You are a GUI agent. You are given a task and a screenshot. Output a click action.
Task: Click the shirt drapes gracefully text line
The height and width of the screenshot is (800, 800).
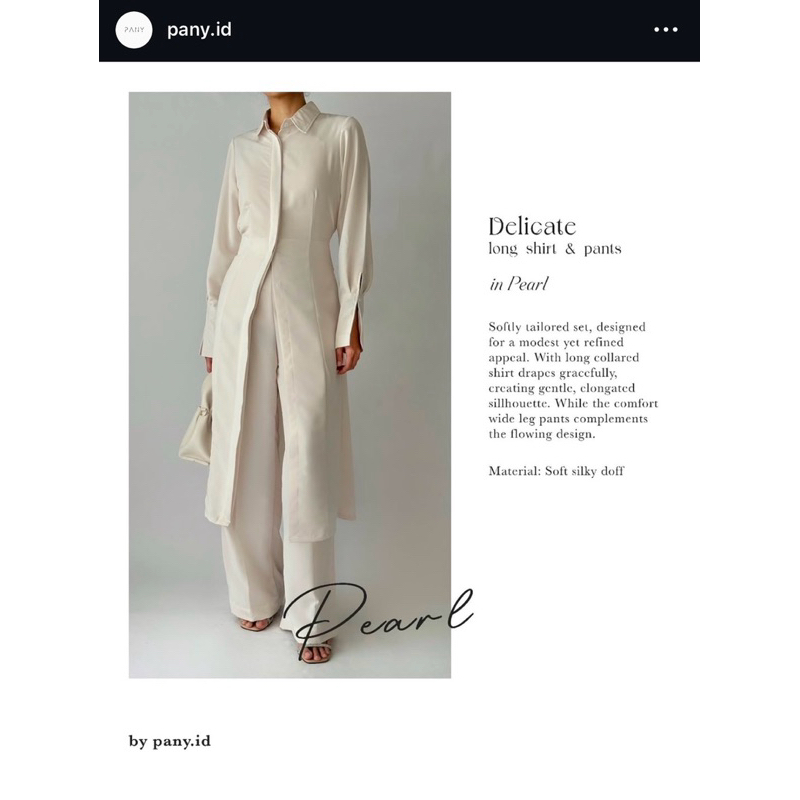click(553, 373)
